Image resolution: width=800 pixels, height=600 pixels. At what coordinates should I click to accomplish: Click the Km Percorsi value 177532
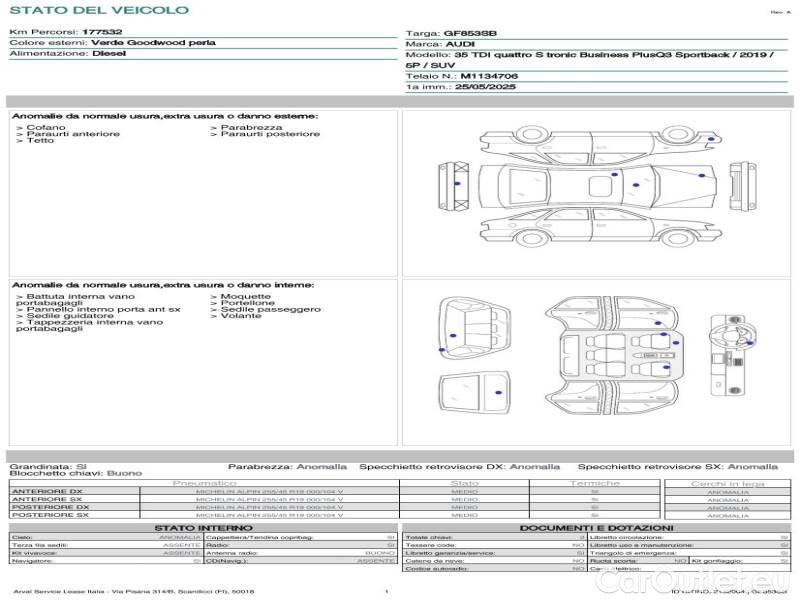point(102,32)
